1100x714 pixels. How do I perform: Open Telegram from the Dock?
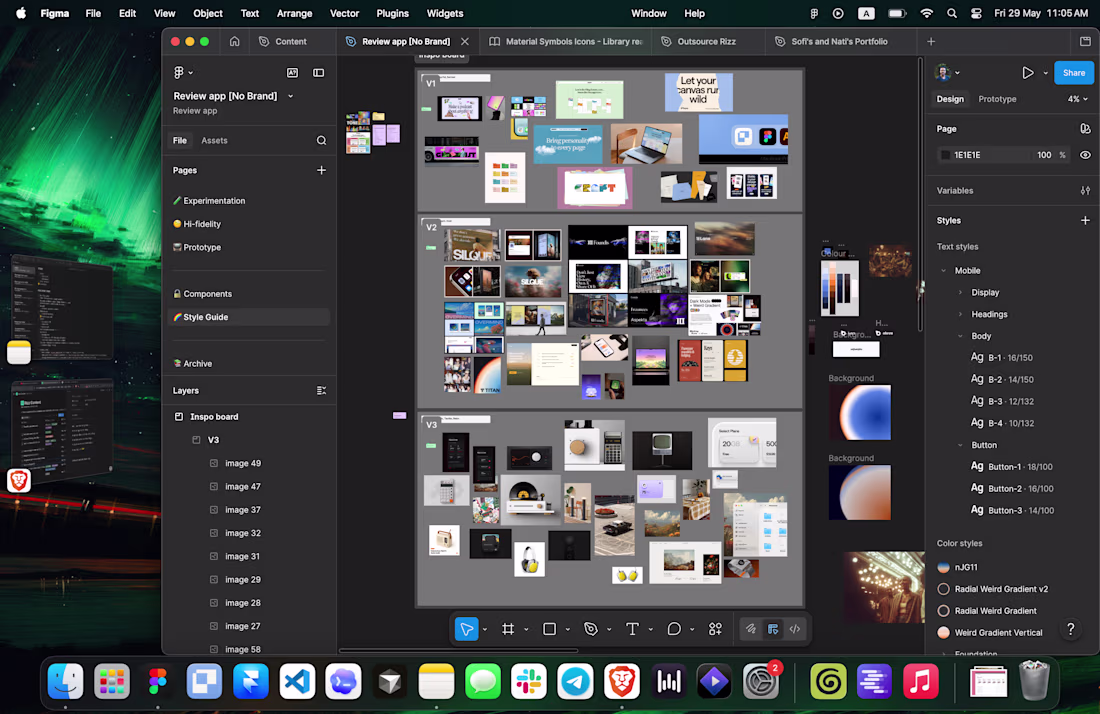pyautogui.click(x=575, y=681)
